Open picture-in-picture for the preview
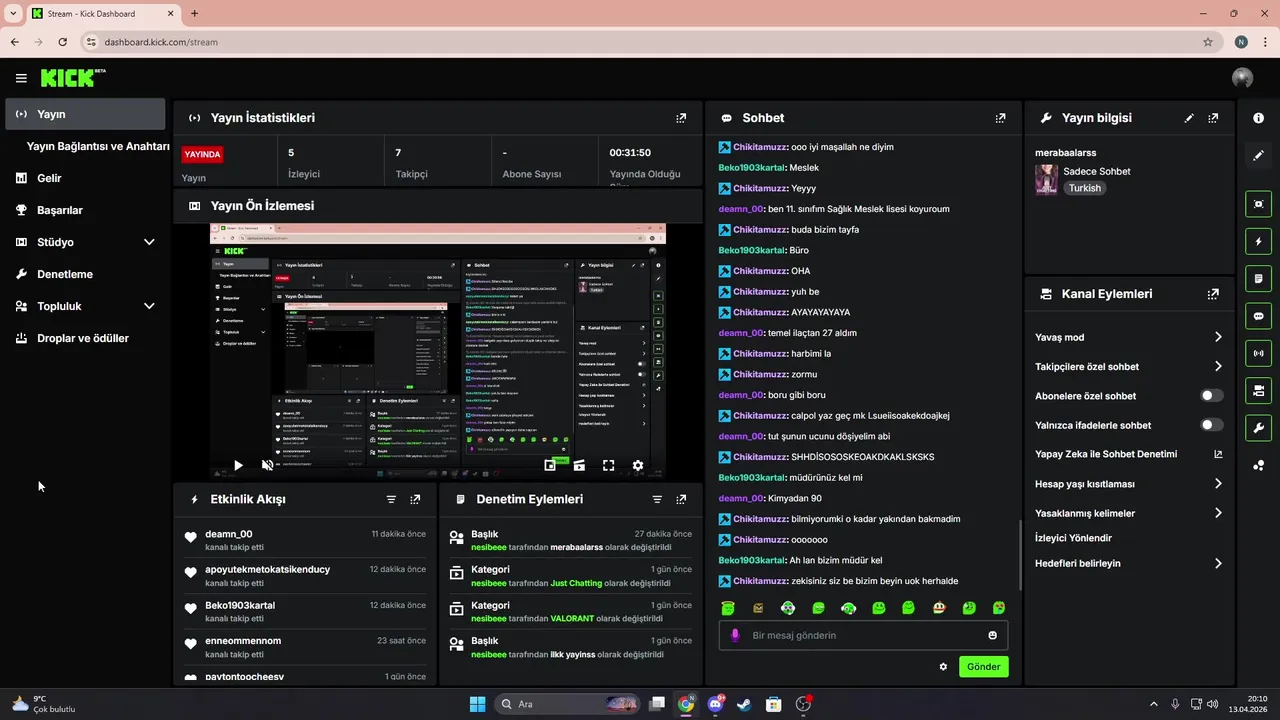 (550, 465)
